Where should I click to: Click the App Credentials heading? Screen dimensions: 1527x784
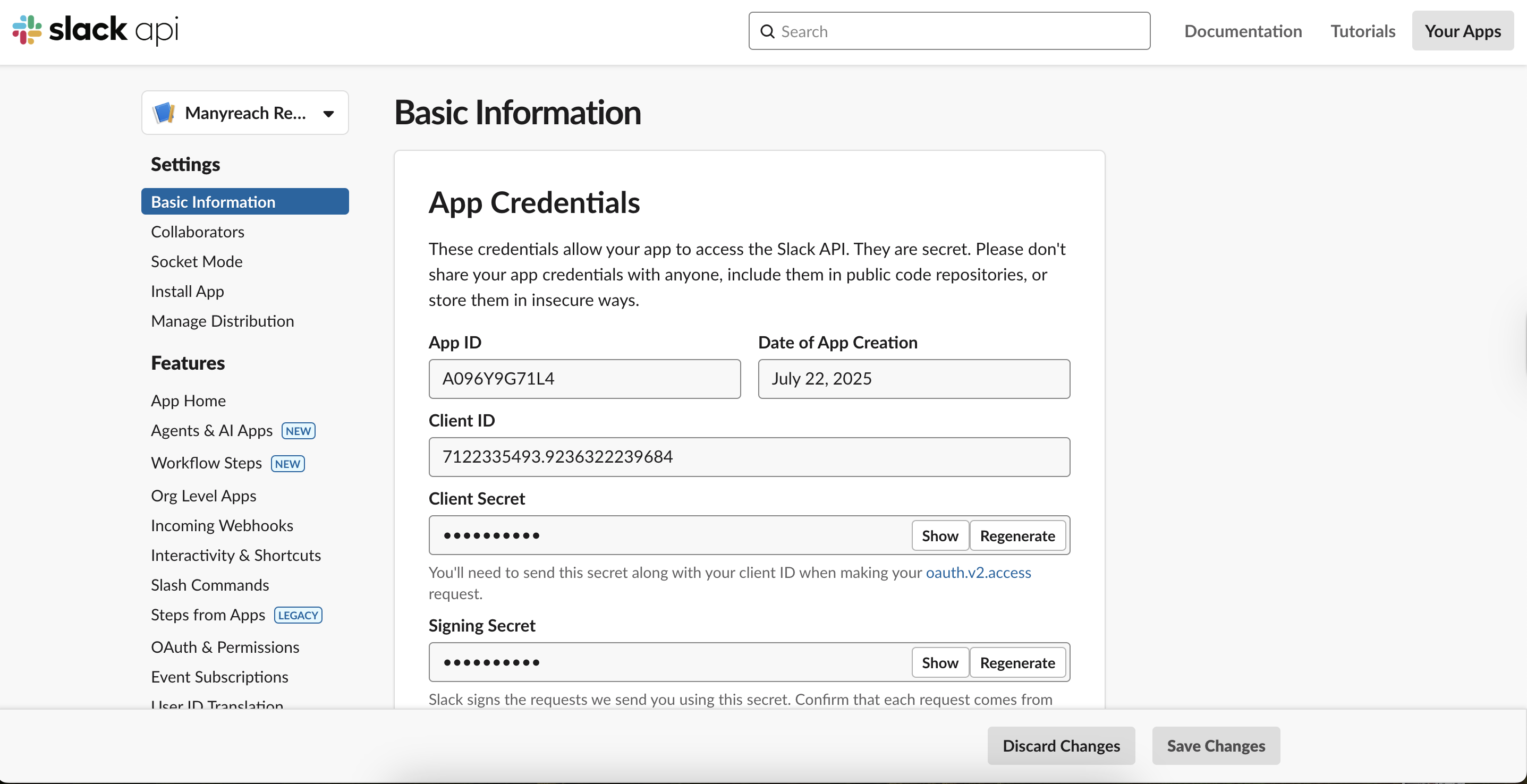click(x=534, y=203)
